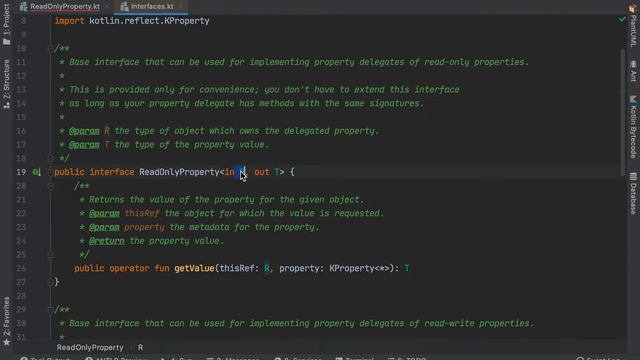
Task: Click the return type T on line 26
Action: (x=407, y=269)
